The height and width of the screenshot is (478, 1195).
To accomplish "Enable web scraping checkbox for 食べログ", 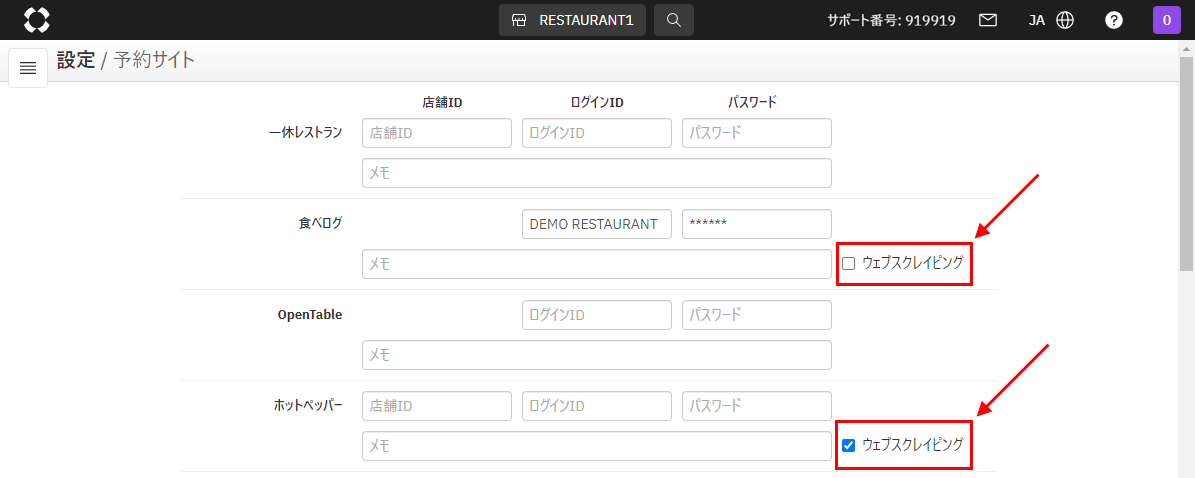I will click(849, 264).
